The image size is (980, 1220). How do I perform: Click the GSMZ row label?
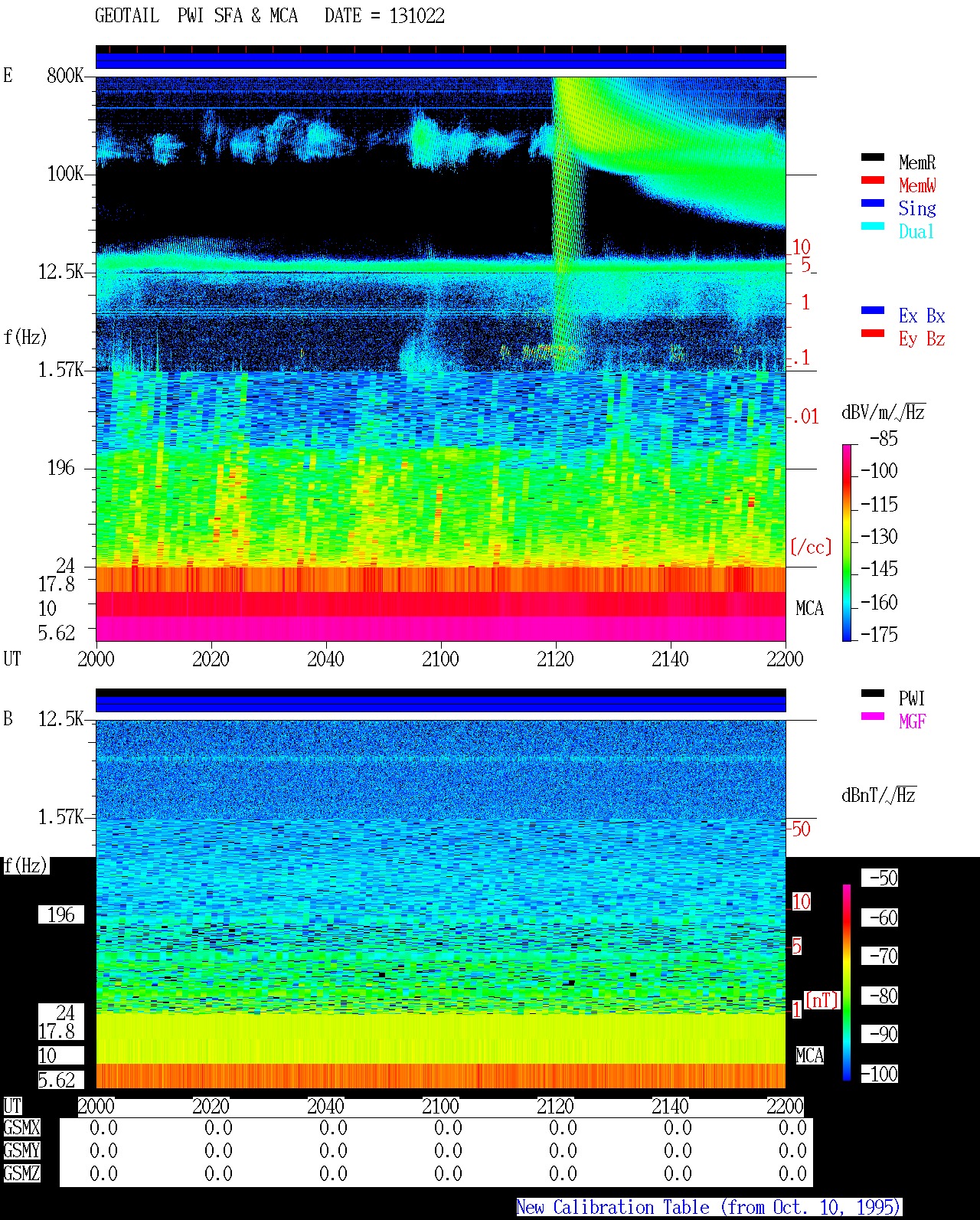click(x=21, y=1173)
